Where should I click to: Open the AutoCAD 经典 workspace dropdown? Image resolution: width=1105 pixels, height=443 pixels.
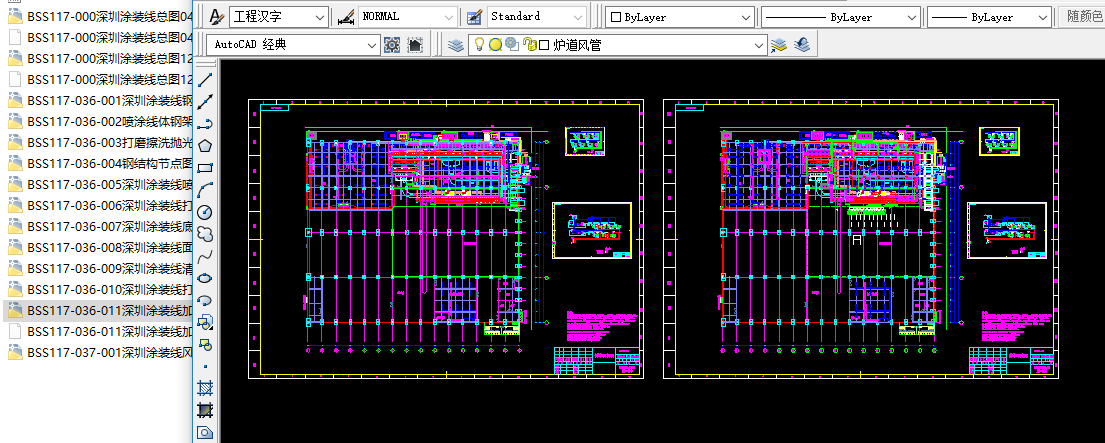click(294, 45)
